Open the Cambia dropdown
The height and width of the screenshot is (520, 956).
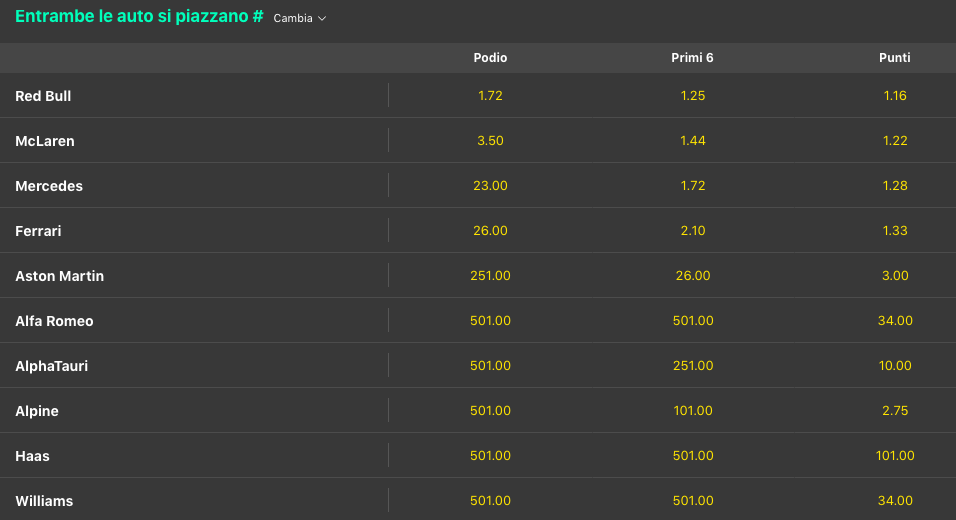coord(300,18)
